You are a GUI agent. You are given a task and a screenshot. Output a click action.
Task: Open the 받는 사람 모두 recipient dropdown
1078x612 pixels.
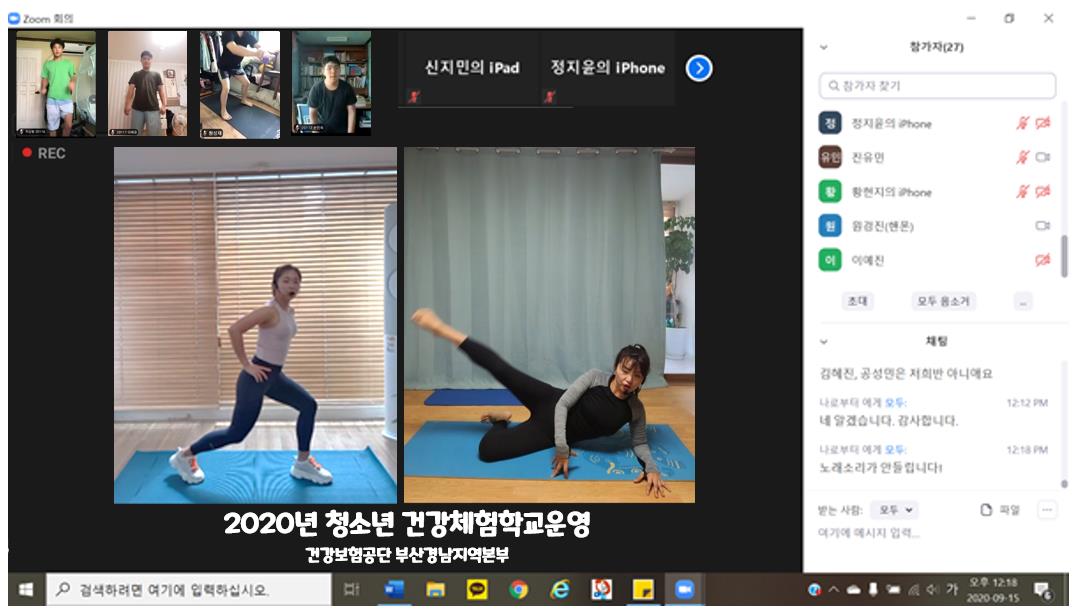point(893,510)
